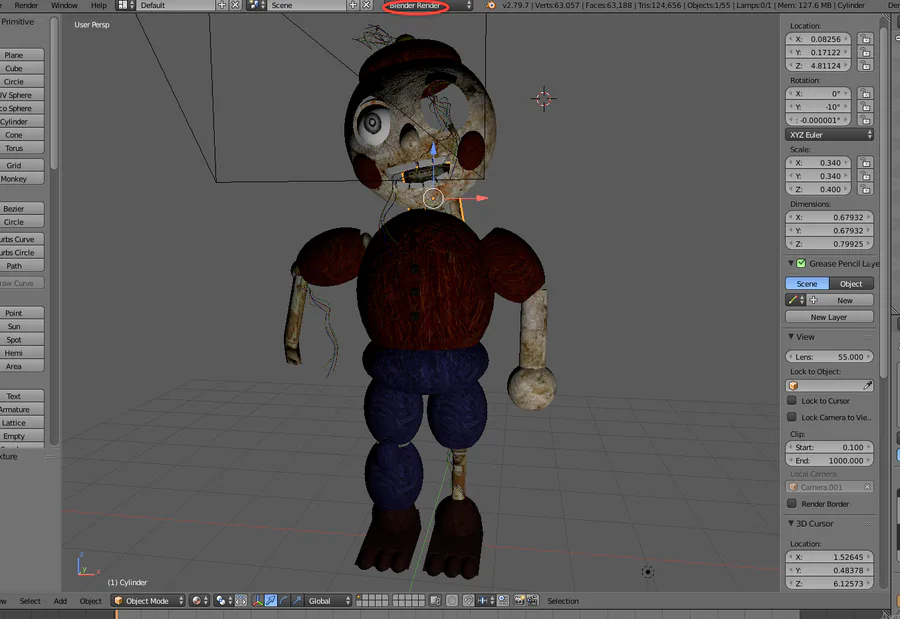This screenshot has width=900, height=619.
Task: Open Global transform orientation dropdown
Action: pyautogui.click(x=328, y=601)
